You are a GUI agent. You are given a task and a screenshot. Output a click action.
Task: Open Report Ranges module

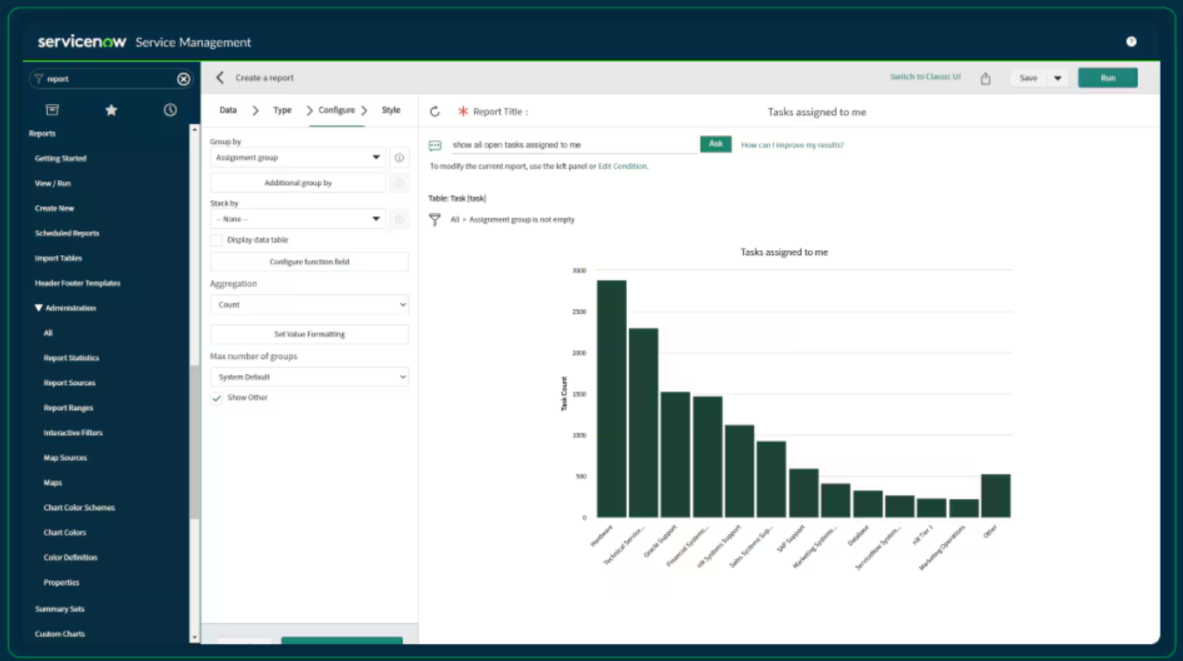coord(68,407)
